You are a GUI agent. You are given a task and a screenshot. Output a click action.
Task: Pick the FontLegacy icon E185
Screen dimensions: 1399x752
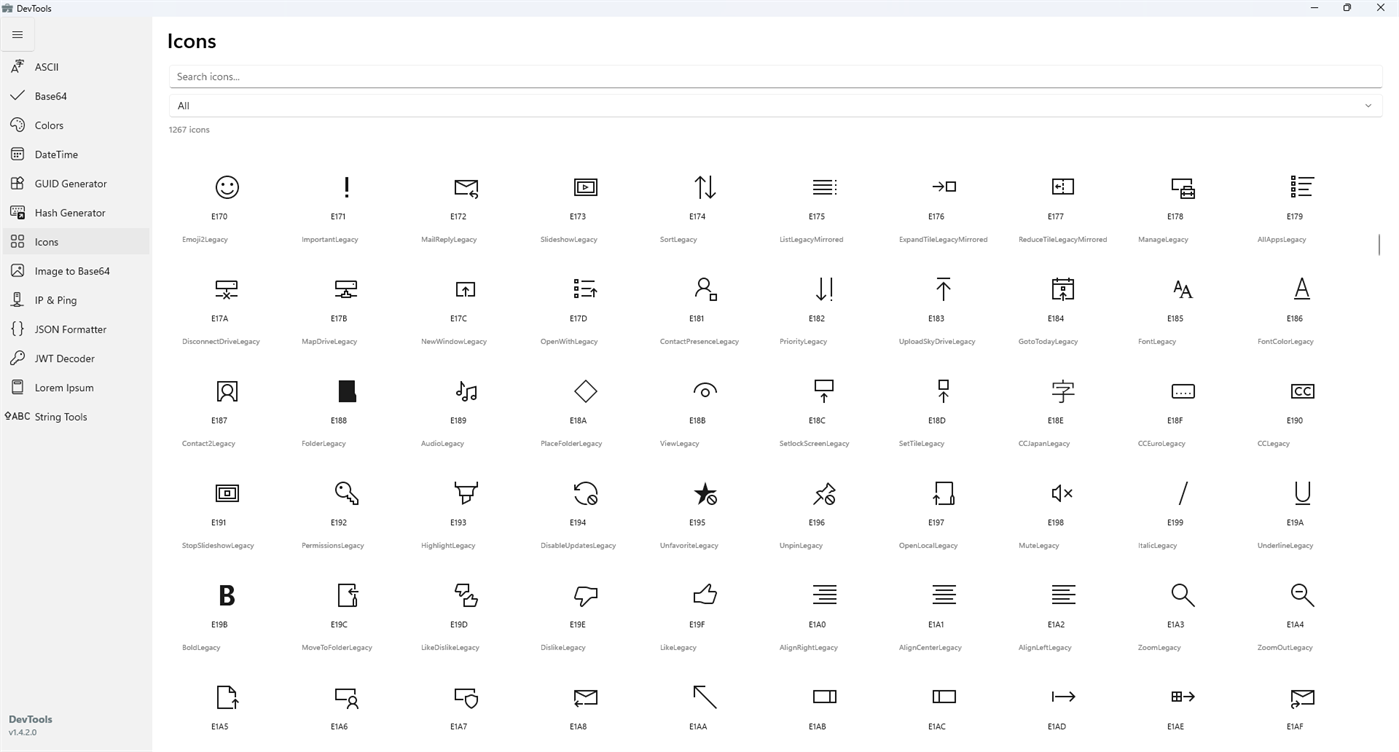[x=1183, y=289]
